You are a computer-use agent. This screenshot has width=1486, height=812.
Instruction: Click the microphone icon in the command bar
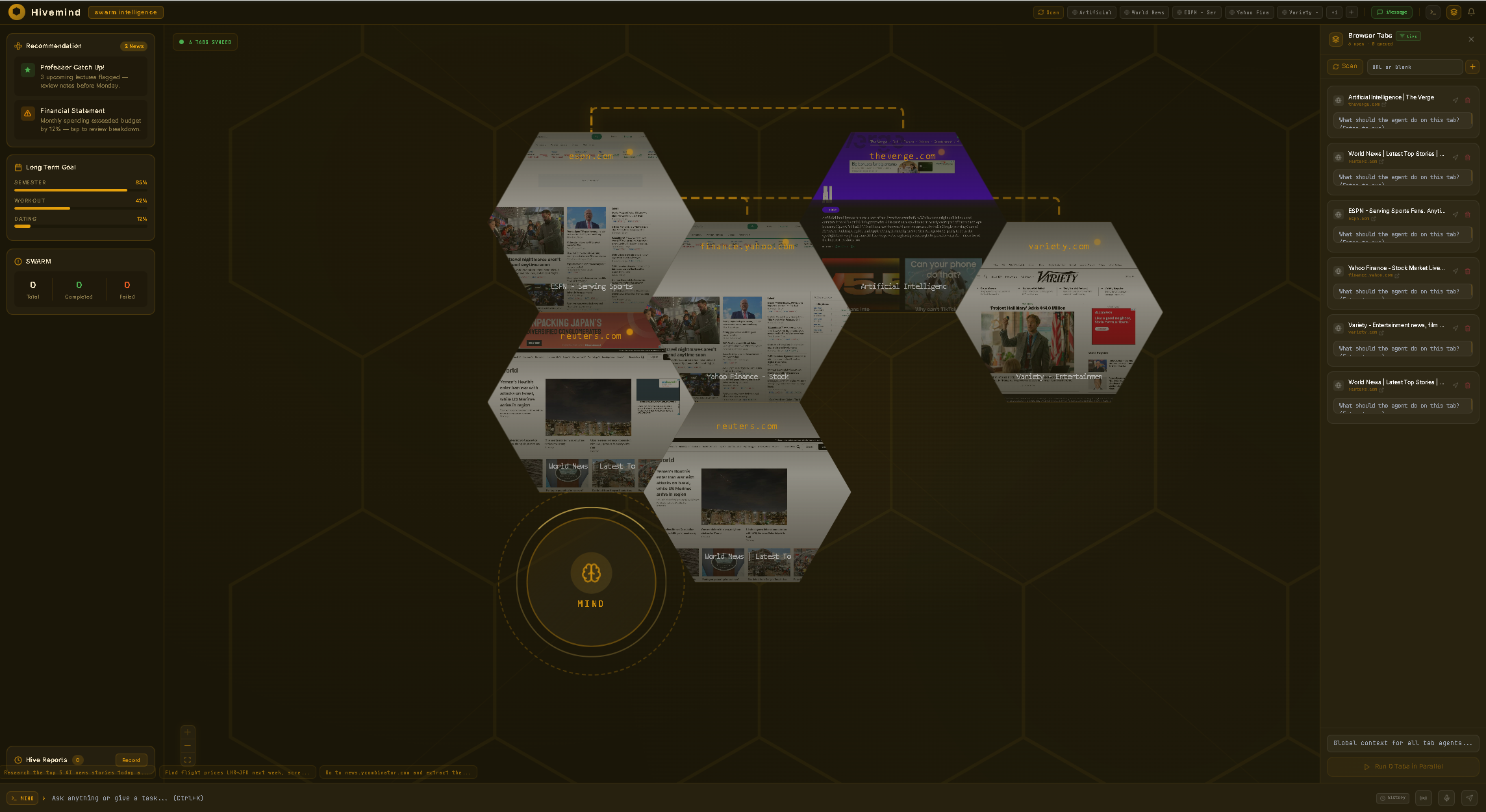(1446, 798)
